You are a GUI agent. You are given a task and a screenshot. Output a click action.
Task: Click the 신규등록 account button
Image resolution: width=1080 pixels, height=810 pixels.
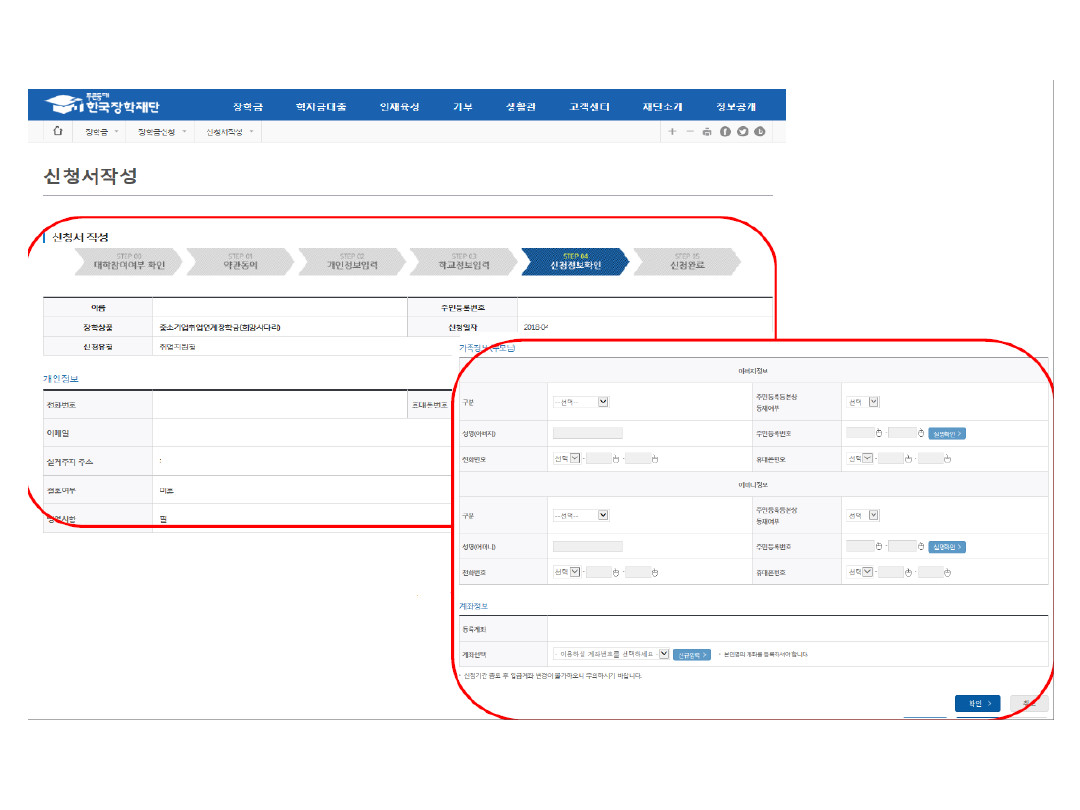click(691, 654)
